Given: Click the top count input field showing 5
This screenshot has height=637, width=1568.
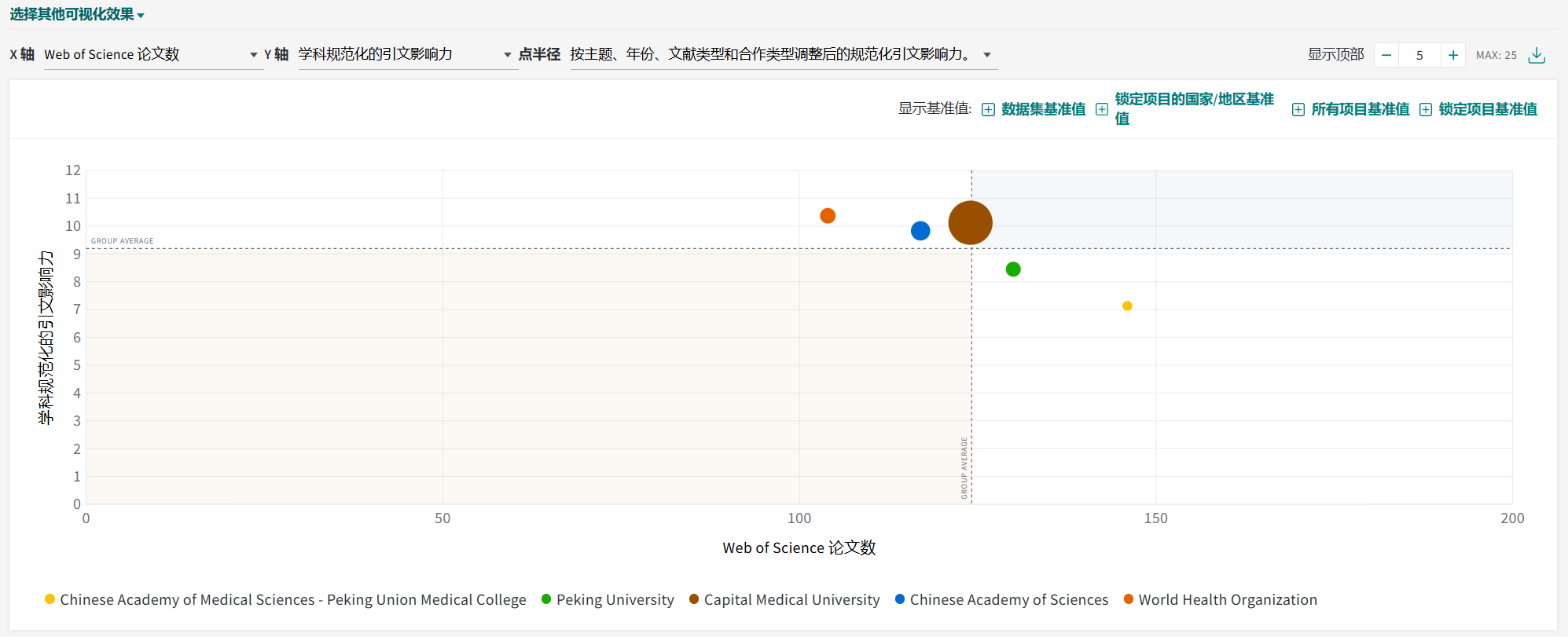Looking at the screenshot, I should (x=1419, y=55).
